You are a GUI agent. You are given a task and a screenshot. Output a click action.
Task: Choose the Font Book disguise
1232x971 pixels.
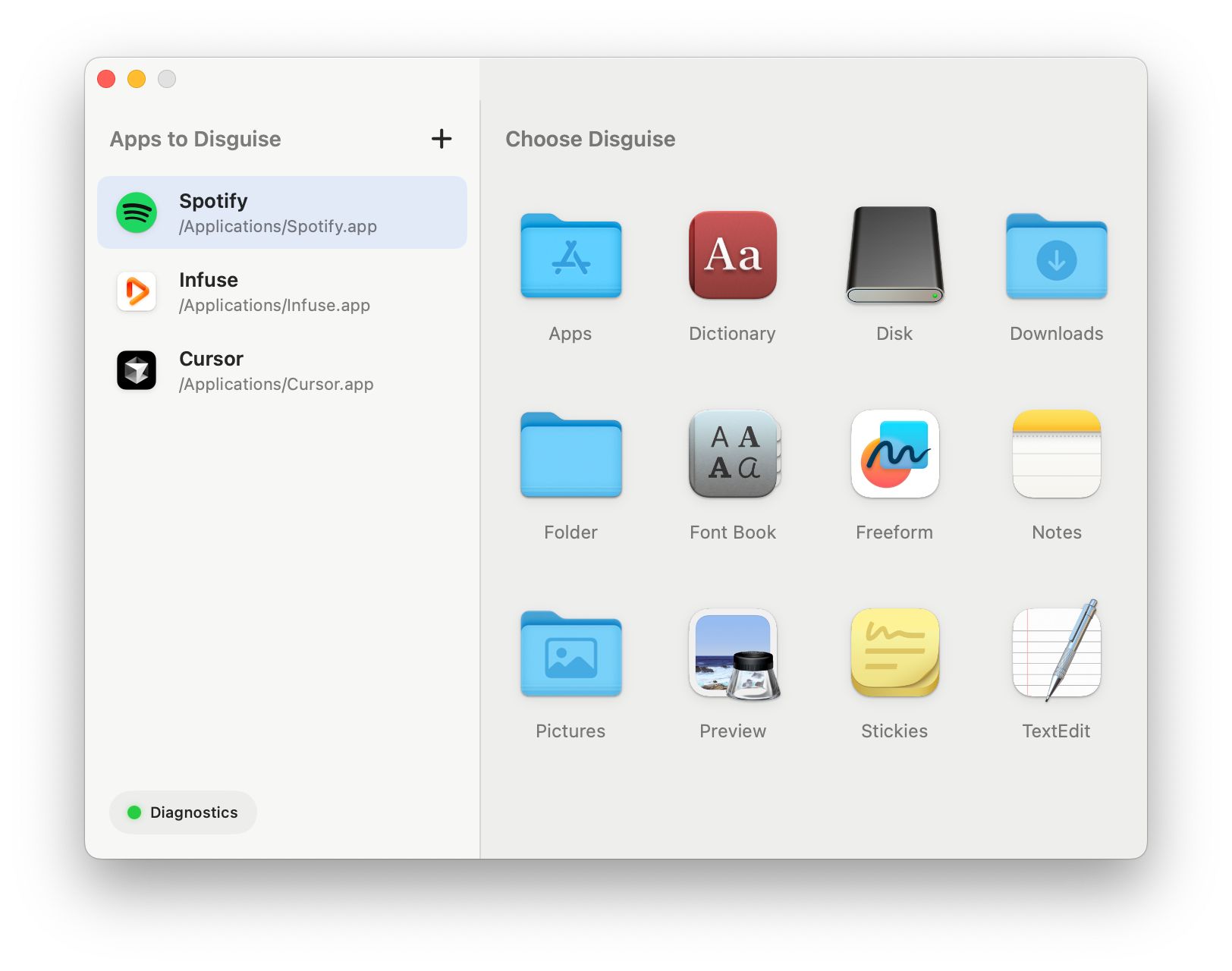click(x=732, y=455)
